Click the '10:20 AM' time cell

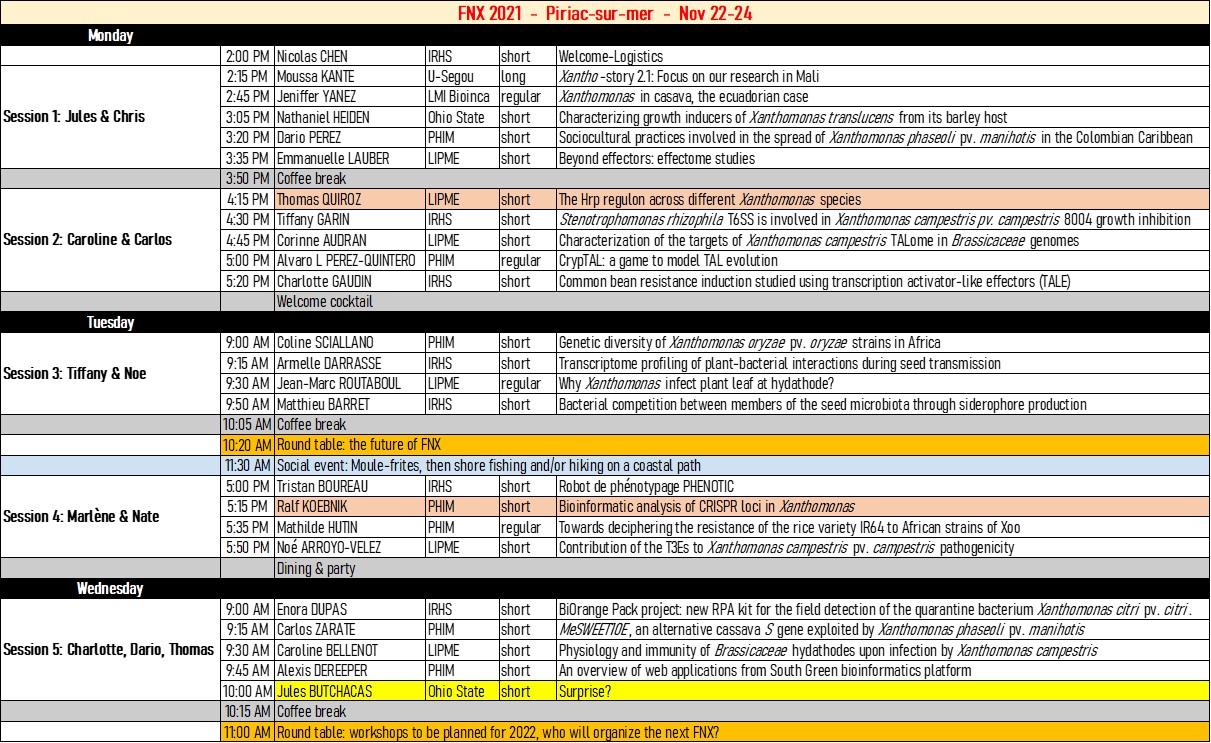(247, 446)
